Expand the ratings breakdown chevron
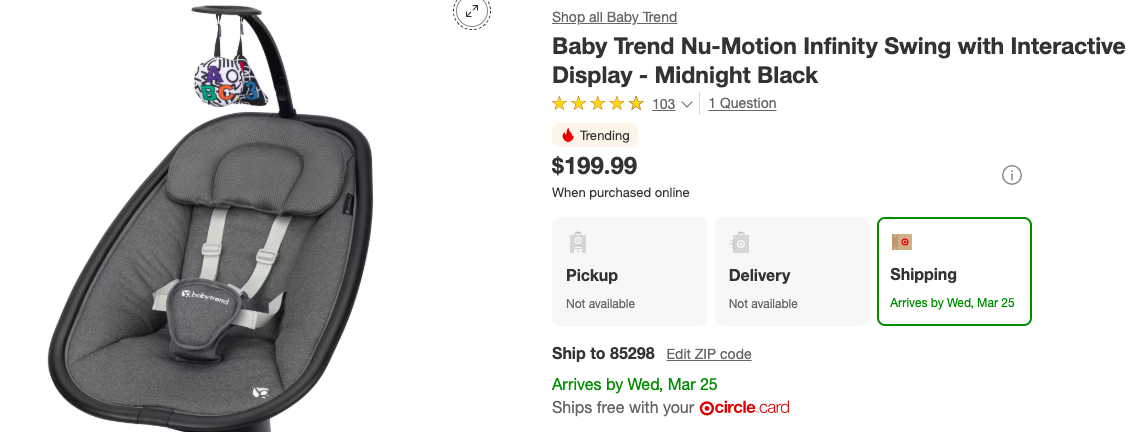This screenshot has width=1148, height=432. pyautogui.click(x=687, y=104)
